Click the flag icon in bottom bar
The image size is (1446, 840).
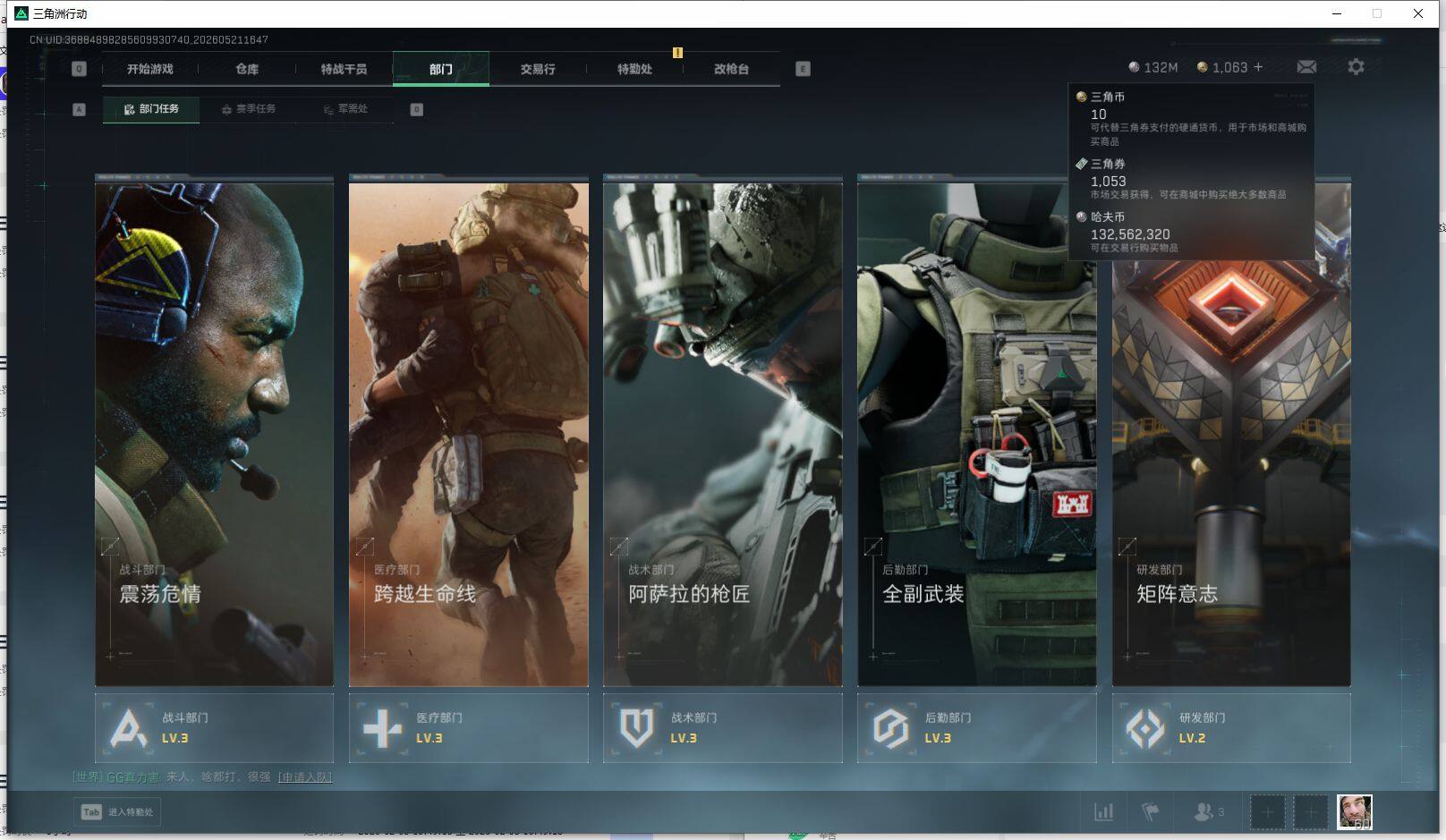coord(1151,812)
